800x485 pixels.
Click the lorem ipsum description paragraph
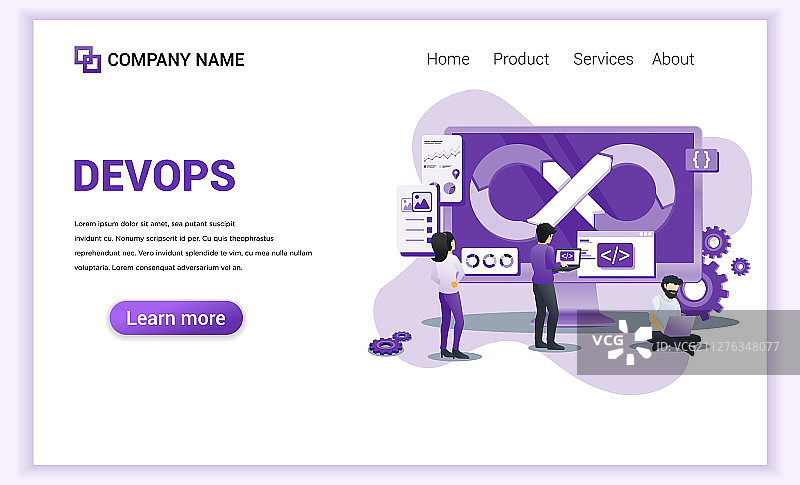(x=186, y=245)
